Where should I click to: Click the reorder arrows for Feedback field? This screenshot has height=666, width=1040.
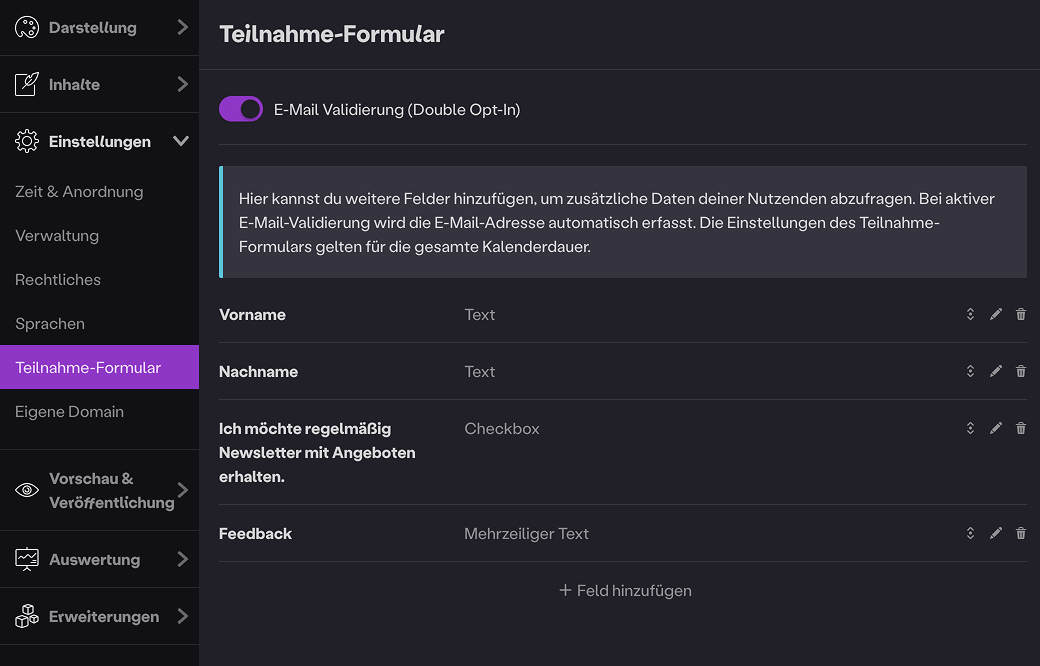(970, 533)
